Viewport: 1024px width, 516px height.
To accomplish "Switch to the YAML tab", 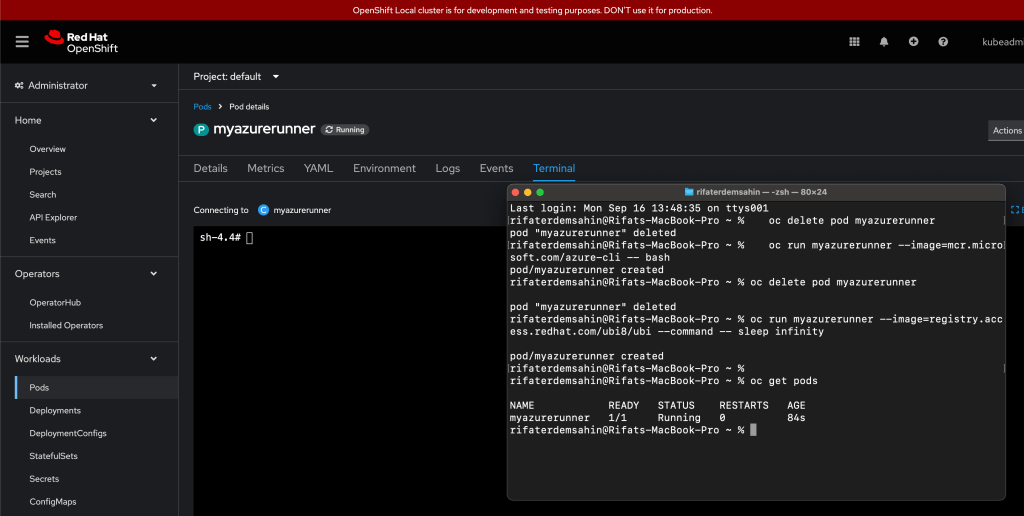I will point(318,169).
